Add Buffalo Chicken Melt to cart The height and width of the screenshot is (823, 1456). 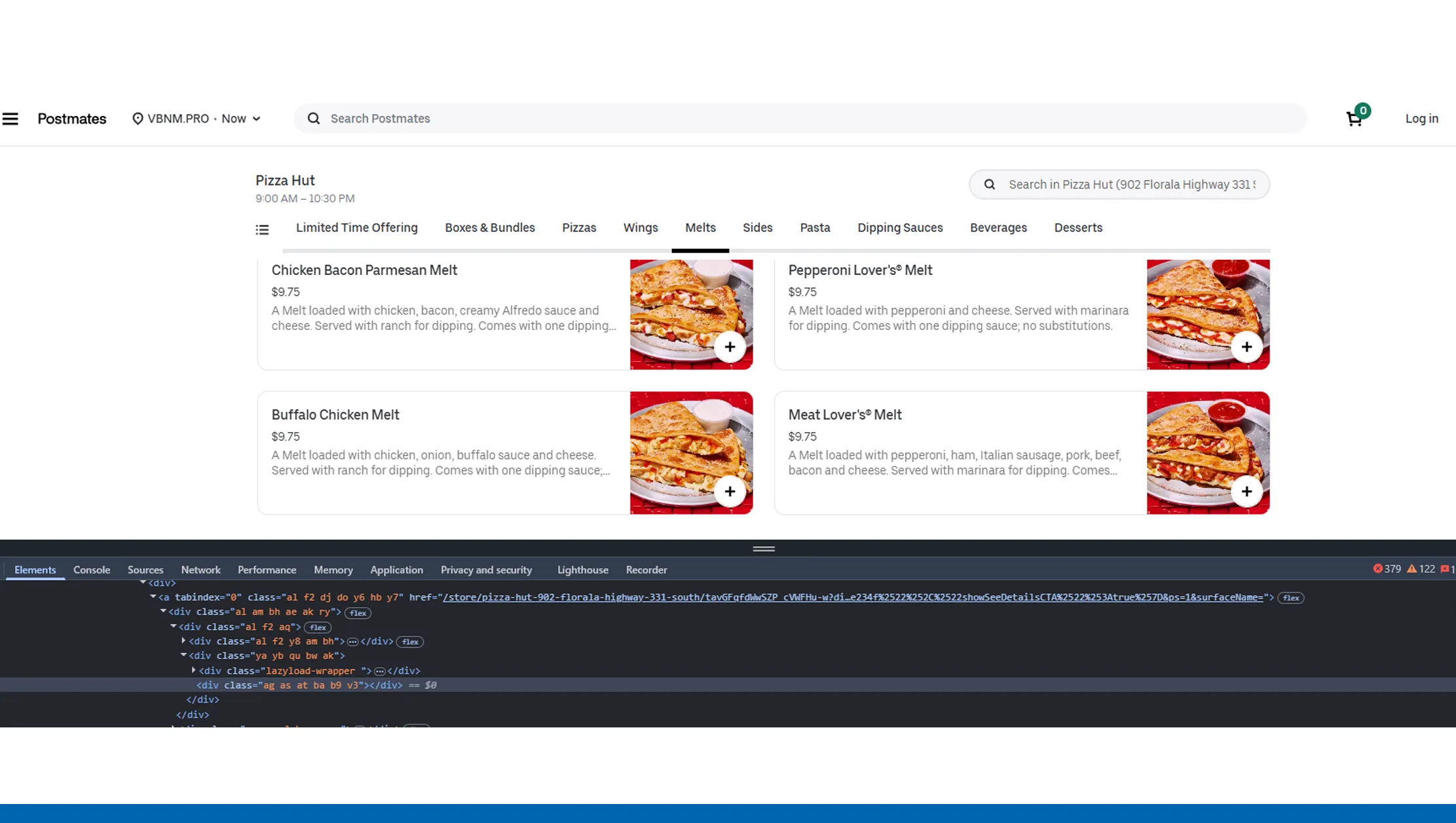coord(730,491)
